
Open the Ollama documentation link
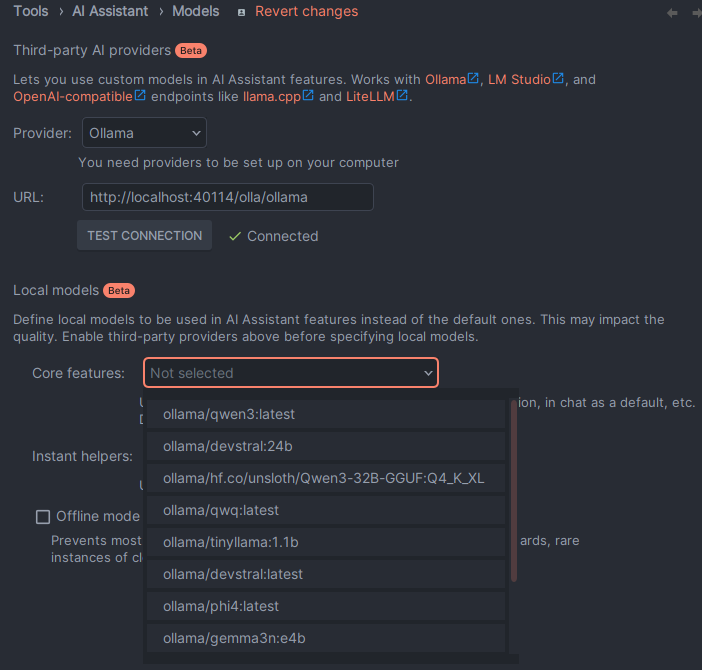[445, 80]
